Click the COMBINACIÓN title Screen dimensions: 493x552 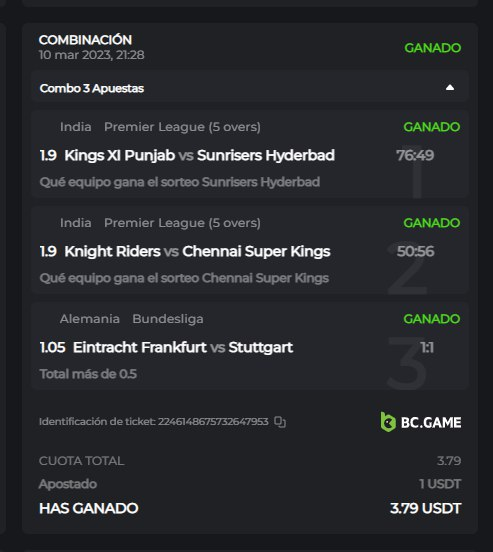pyautogui.click(x=85, y=40)
